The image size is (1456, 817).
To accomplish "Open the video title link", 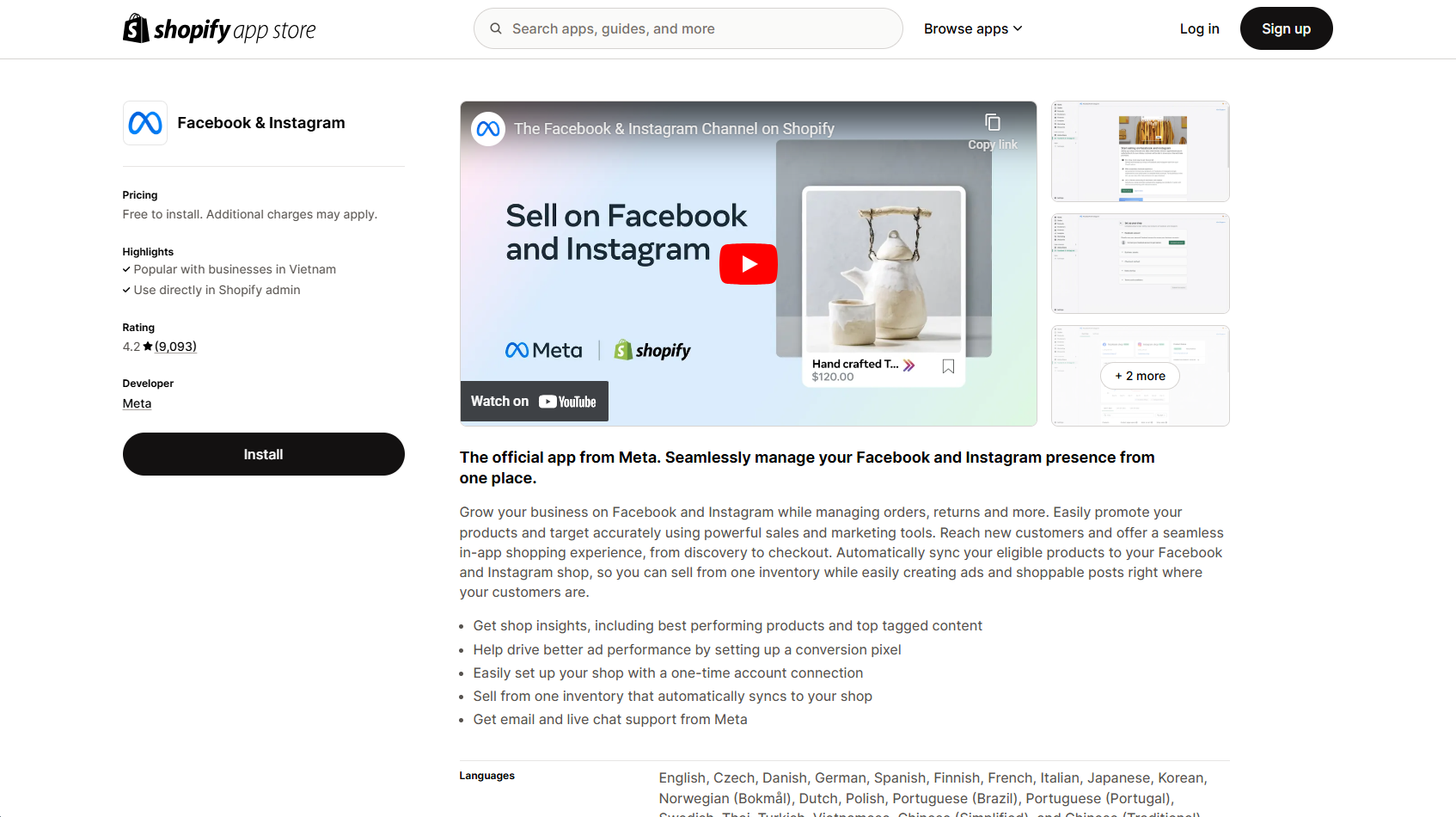I will [674, 129].
